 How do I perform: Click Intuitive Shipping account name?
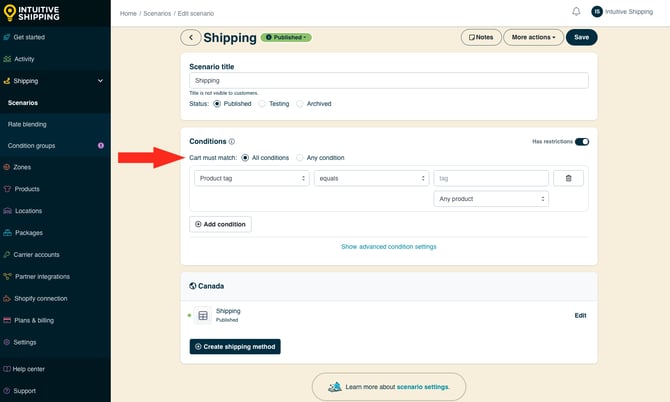click(x=629, y=12)
